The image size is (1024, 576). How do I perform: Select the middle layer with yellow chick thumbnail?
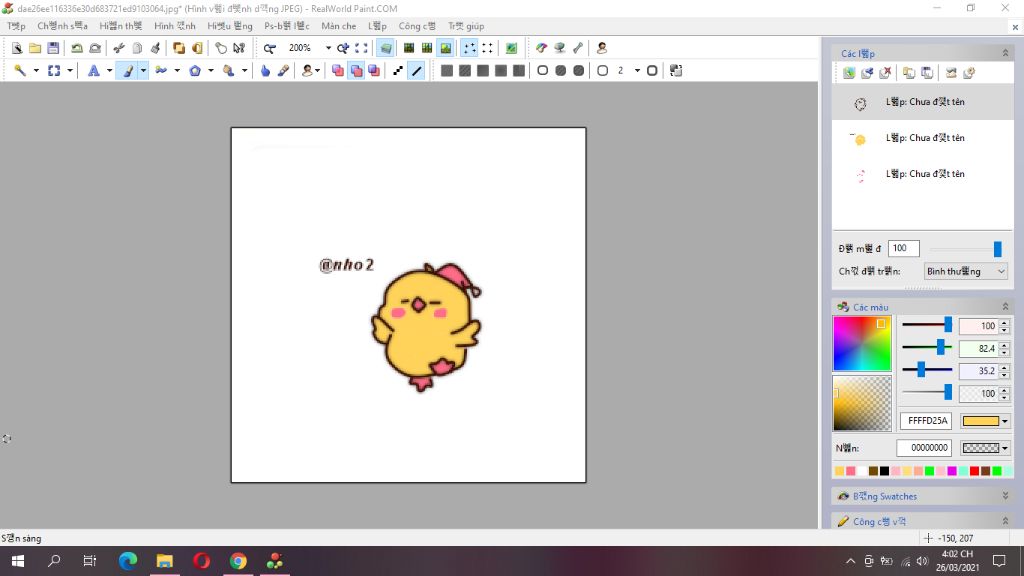[x=923, y=138]
